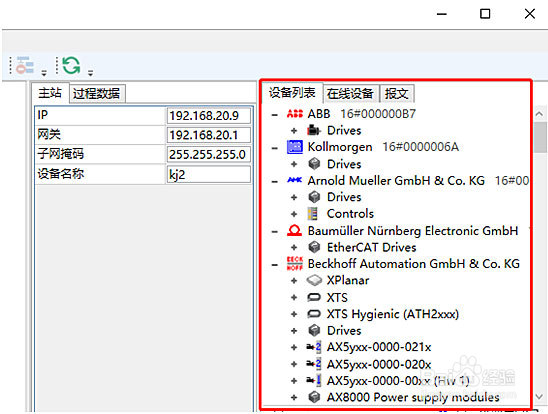The height and width of the screenshot is (414, 548).
Task: Click the Controls module icon
Action: tap(312, 214)
